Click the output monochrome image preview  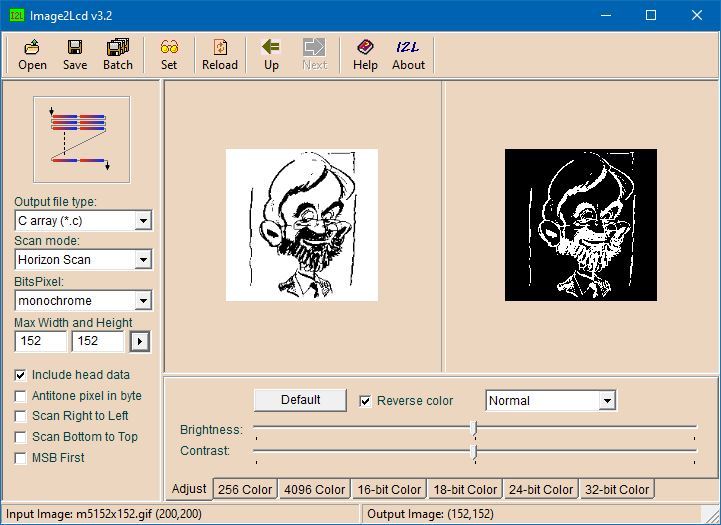[x=581, y=225]
